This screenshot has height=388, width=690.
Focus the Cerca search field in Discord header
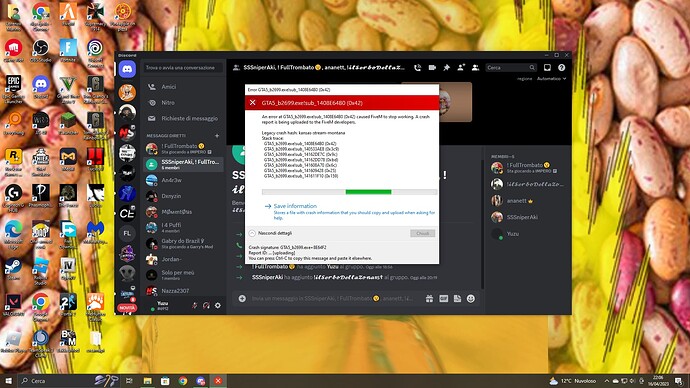[510, 68]
